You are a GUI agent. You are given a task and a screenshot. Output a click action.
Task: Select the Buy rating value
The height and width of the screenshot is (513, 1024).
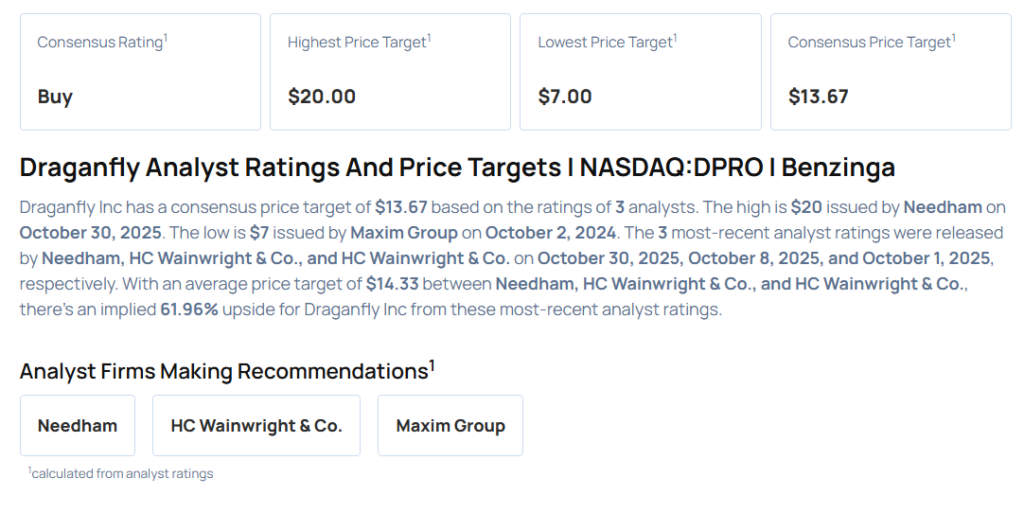[55, 97]
